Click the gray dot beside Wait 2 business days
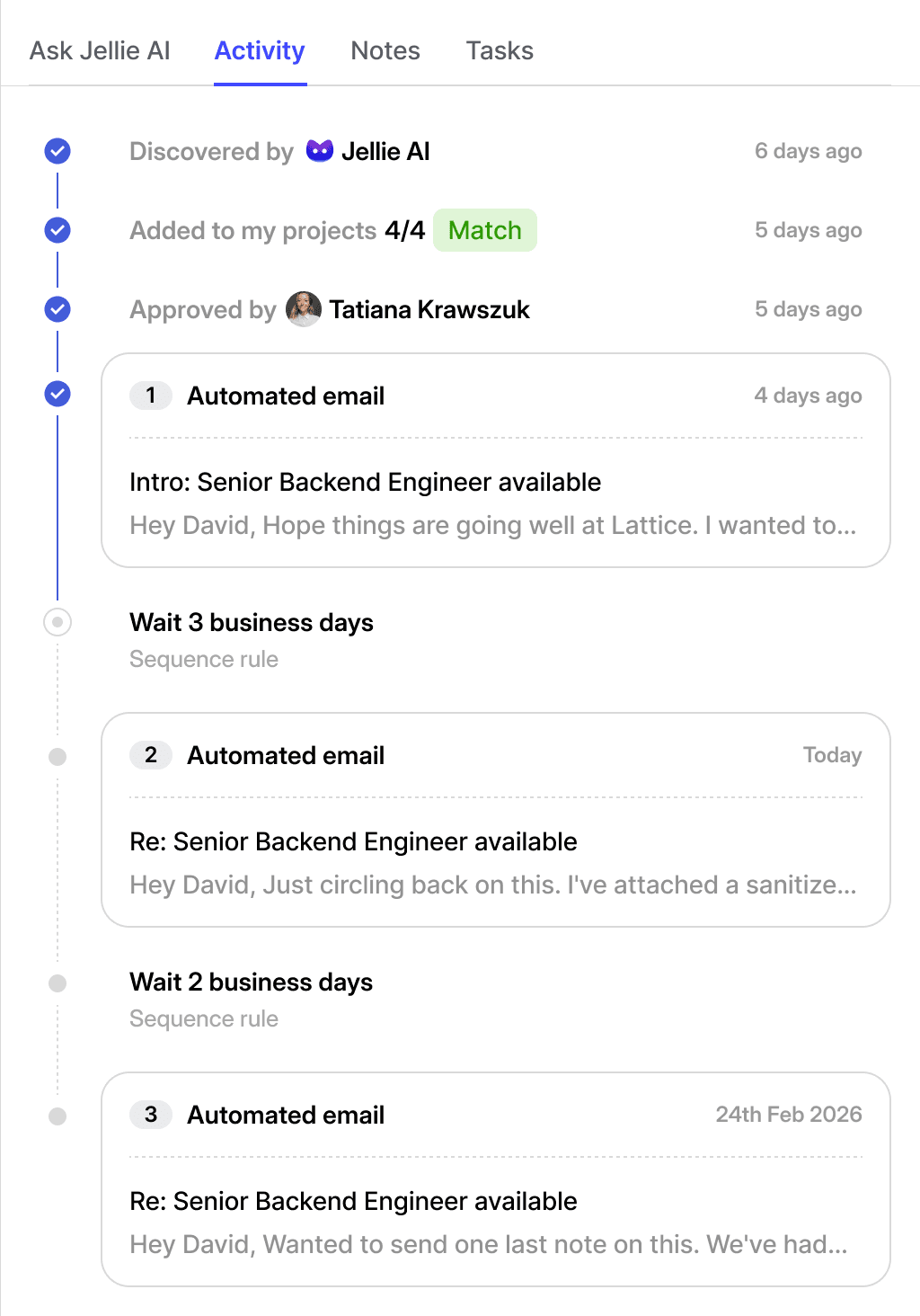This screenshot has width=920, height=1316. [x=57, y=983]
